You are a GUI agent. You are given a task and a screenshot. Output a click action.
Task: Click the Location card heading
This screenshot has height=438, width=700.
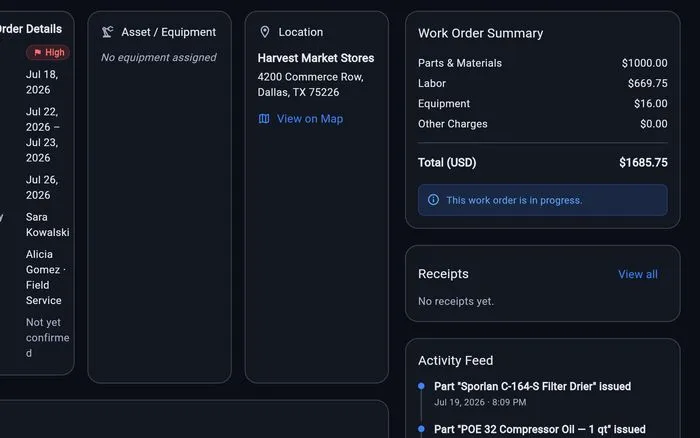[x=300, y=32]
